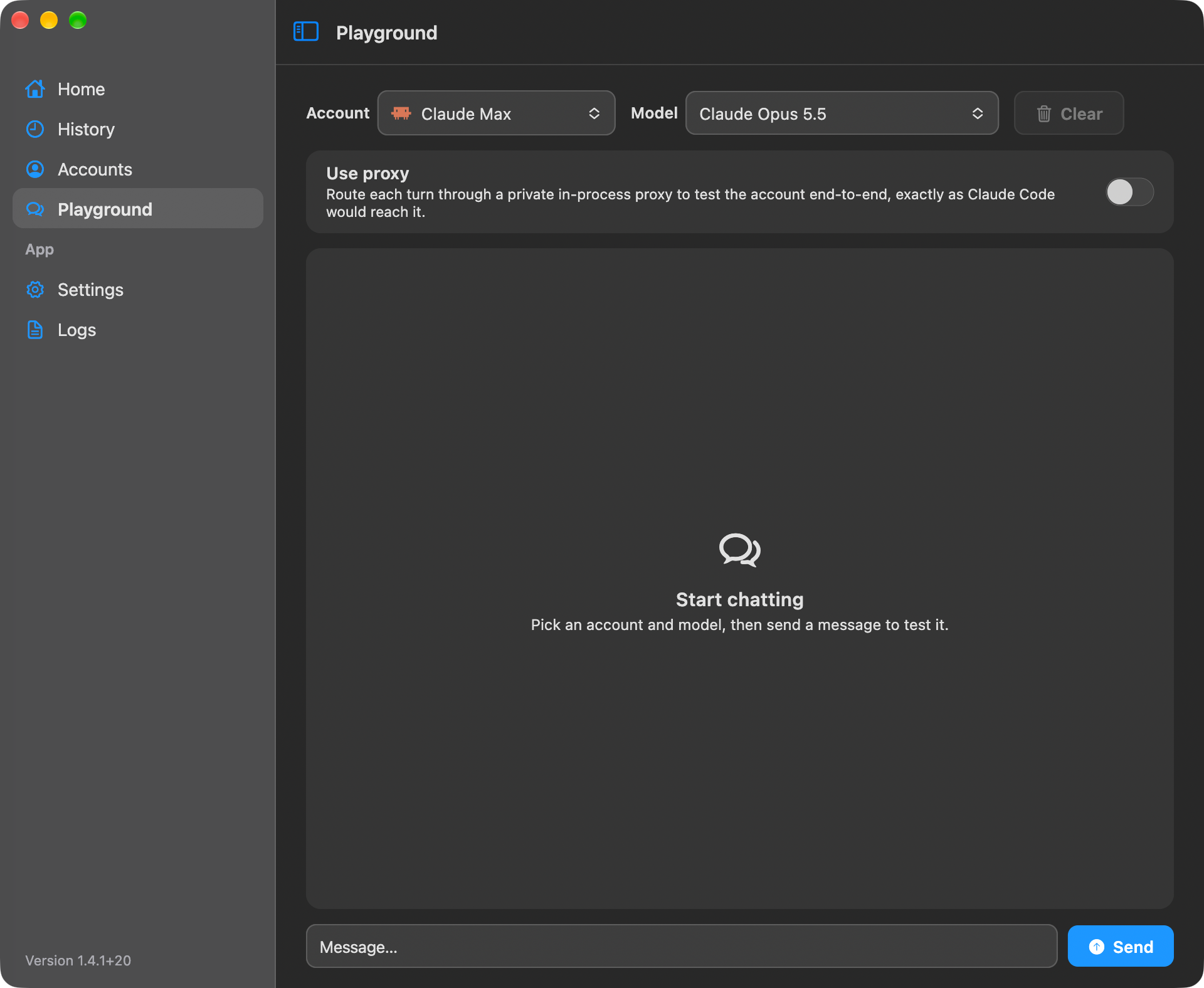Click the empty-state chat bubbles icon
Viewport: 1204px width, 988px height.
[740, 550]
